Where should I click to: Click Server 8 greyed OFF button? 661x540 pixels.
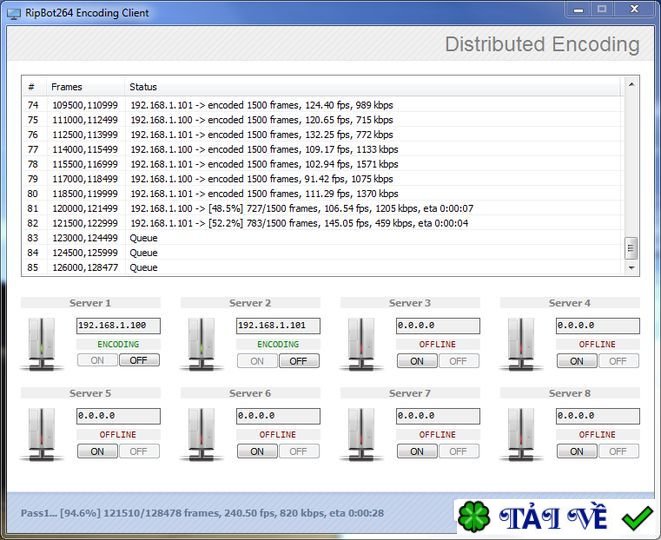[x=618, y=451]
